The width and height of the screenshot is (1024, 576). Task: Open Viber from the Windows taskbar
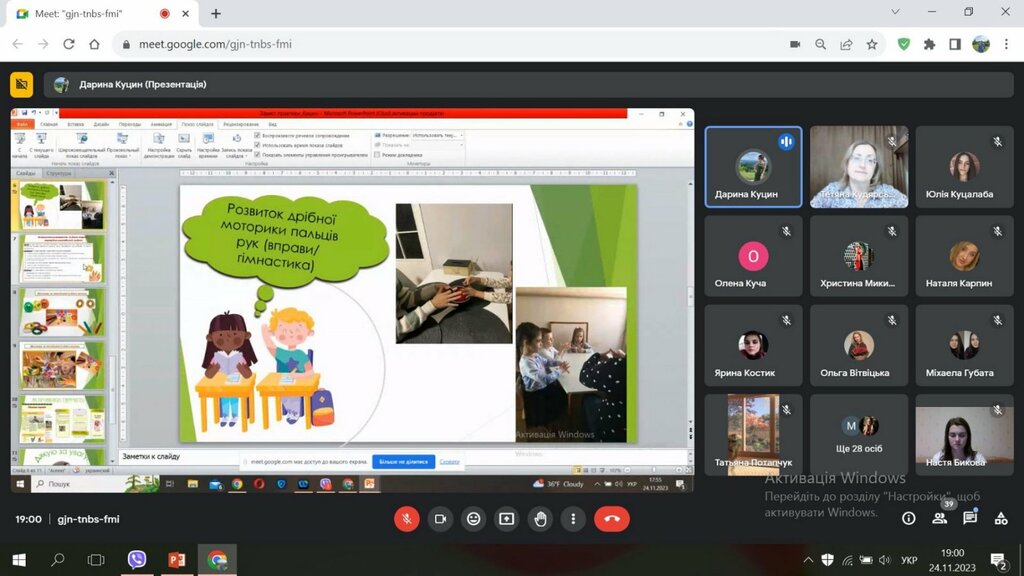[137, 559]
